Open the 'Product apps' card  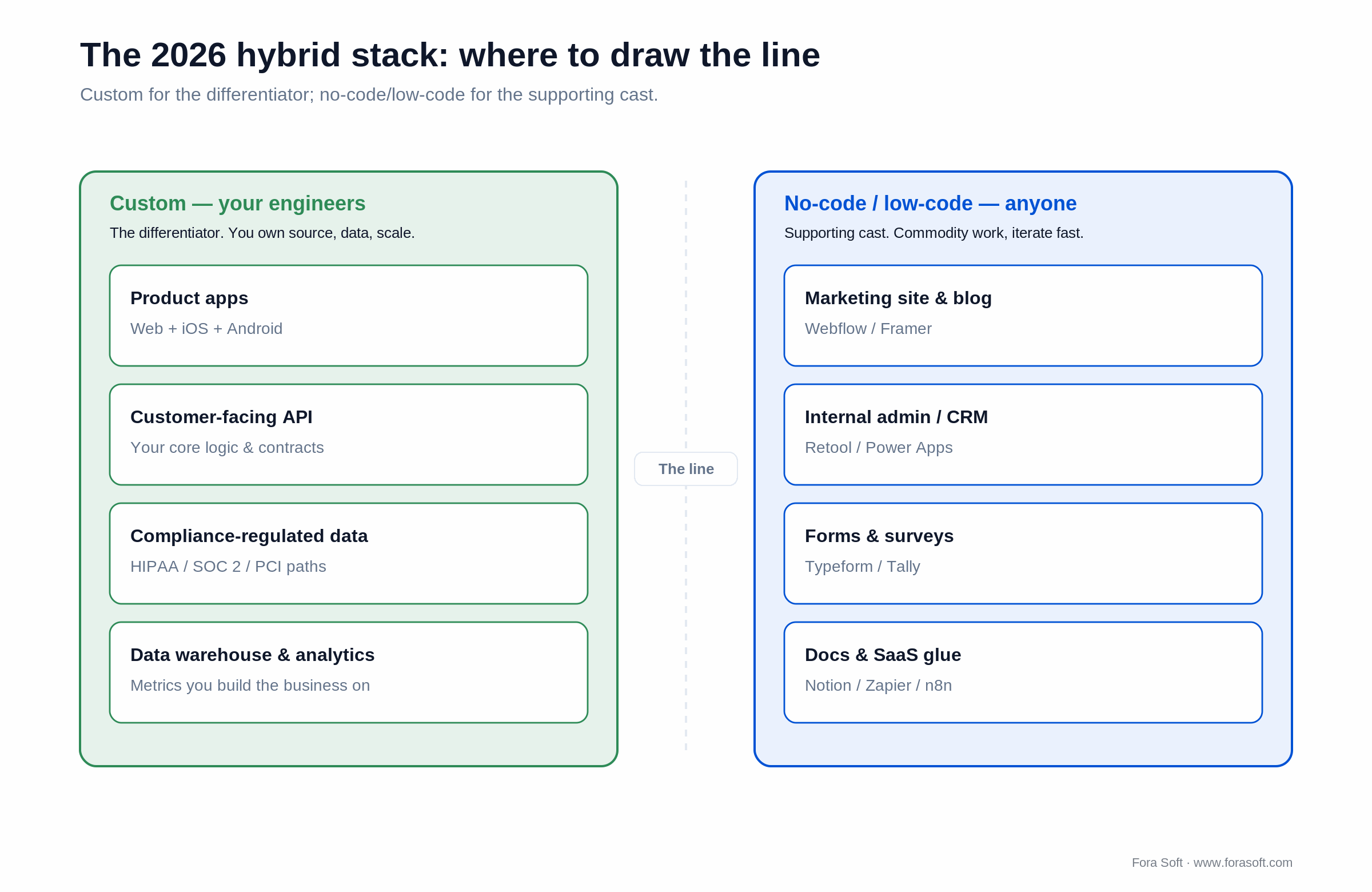(x=349, y=316)
